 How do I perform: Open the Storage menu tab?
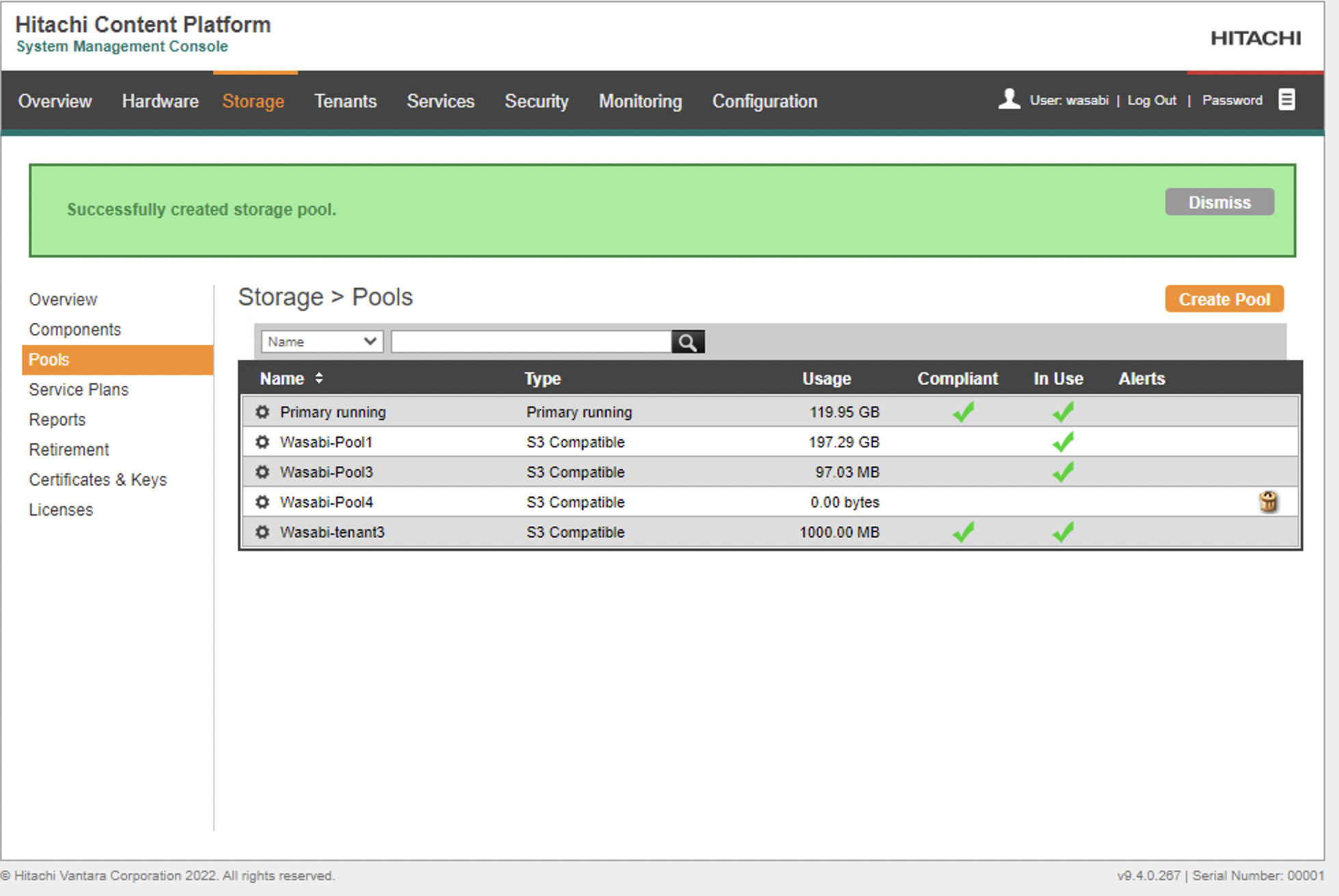click(254, 100)
